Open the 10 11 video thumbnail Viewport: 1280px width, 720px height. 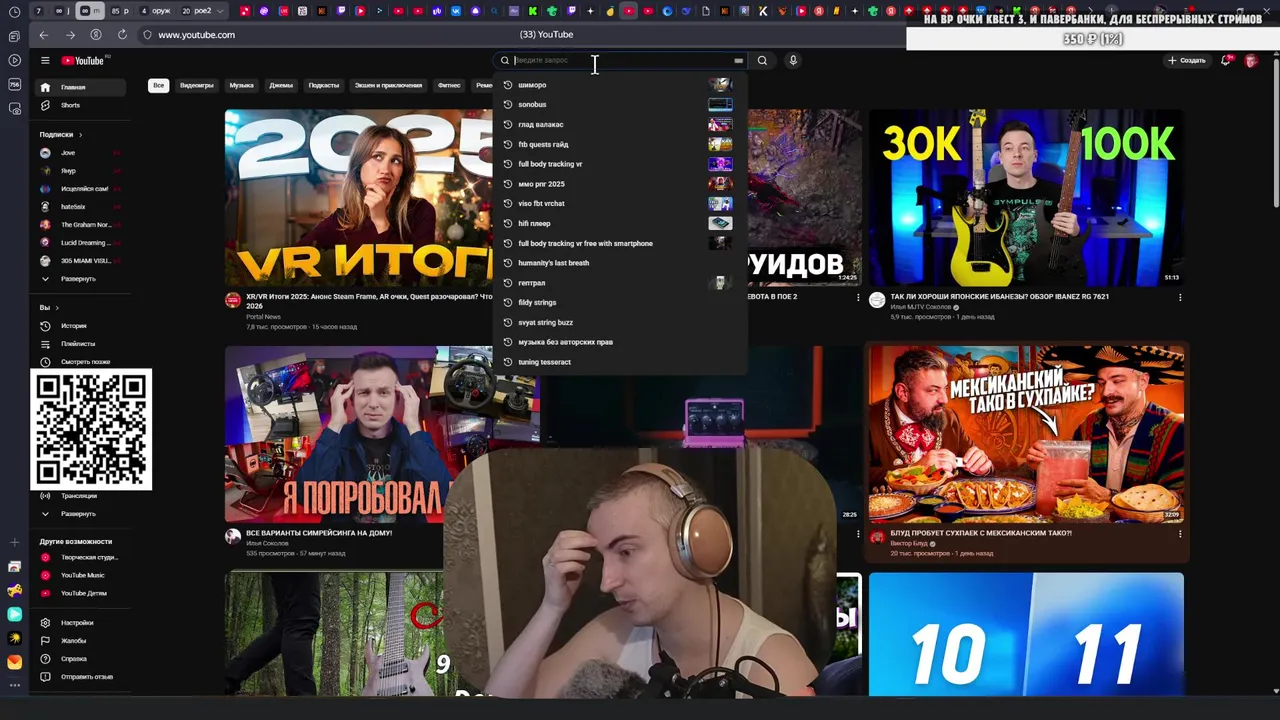click(x=1026, y=634)
